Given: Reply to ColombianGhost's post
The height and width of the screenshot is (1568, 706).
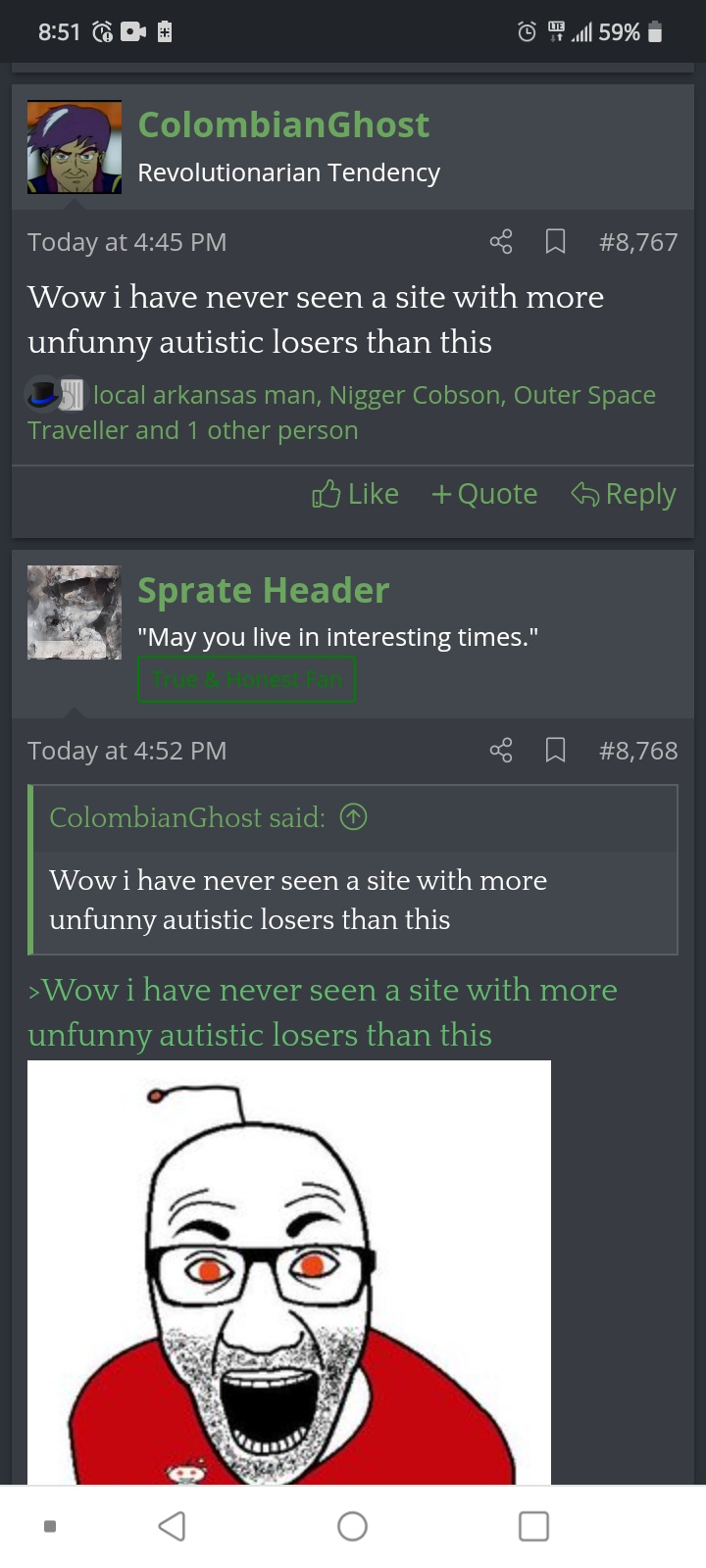Looking at the screenshot, I should coord(624,494).
